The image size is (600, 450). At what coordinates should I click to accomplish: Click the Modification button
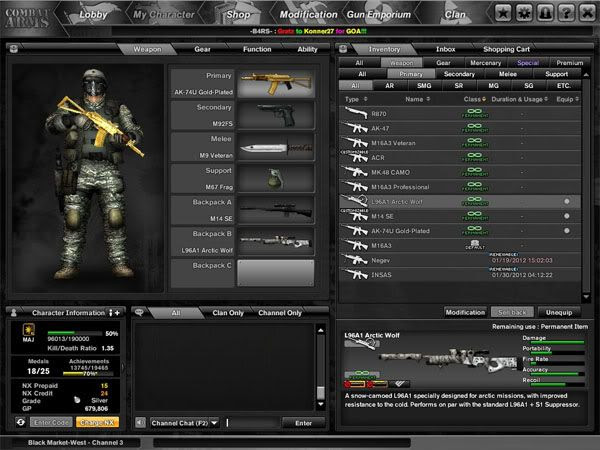465,312
